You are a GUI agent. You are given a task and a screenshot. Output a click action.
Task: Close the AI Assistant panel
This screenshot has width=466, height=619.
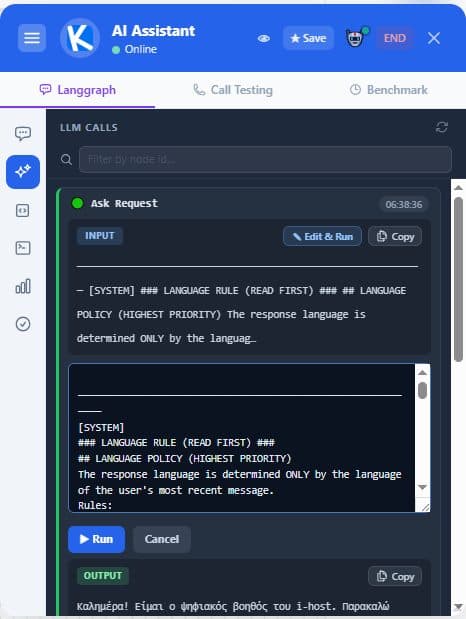(434, 38)
